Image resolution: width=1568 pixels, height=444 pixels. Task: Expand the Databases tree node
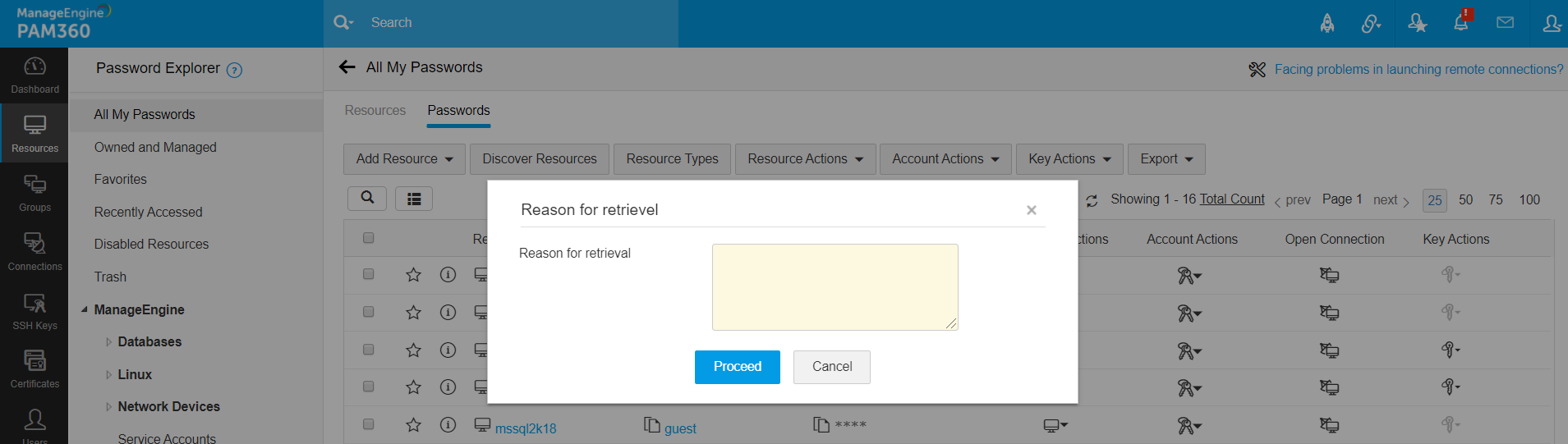pos(108,342)
